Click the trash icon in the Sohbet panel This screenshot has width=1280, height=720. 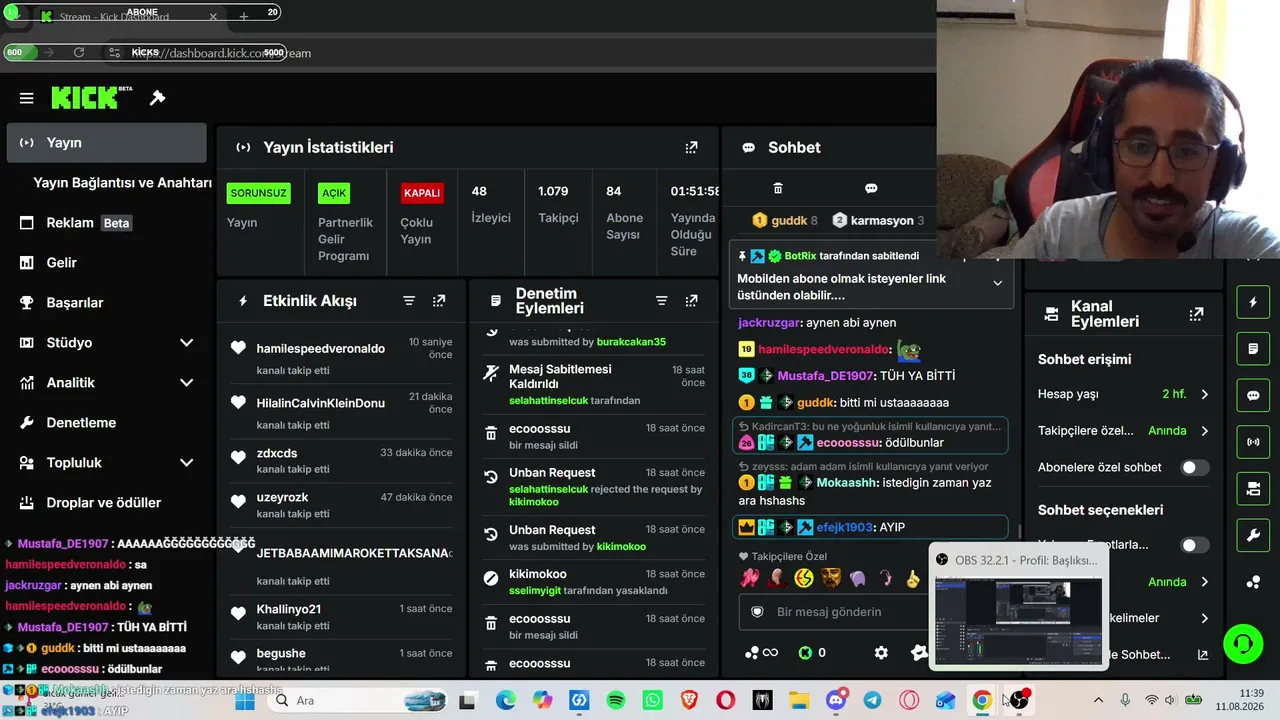(x=778, y=188)
